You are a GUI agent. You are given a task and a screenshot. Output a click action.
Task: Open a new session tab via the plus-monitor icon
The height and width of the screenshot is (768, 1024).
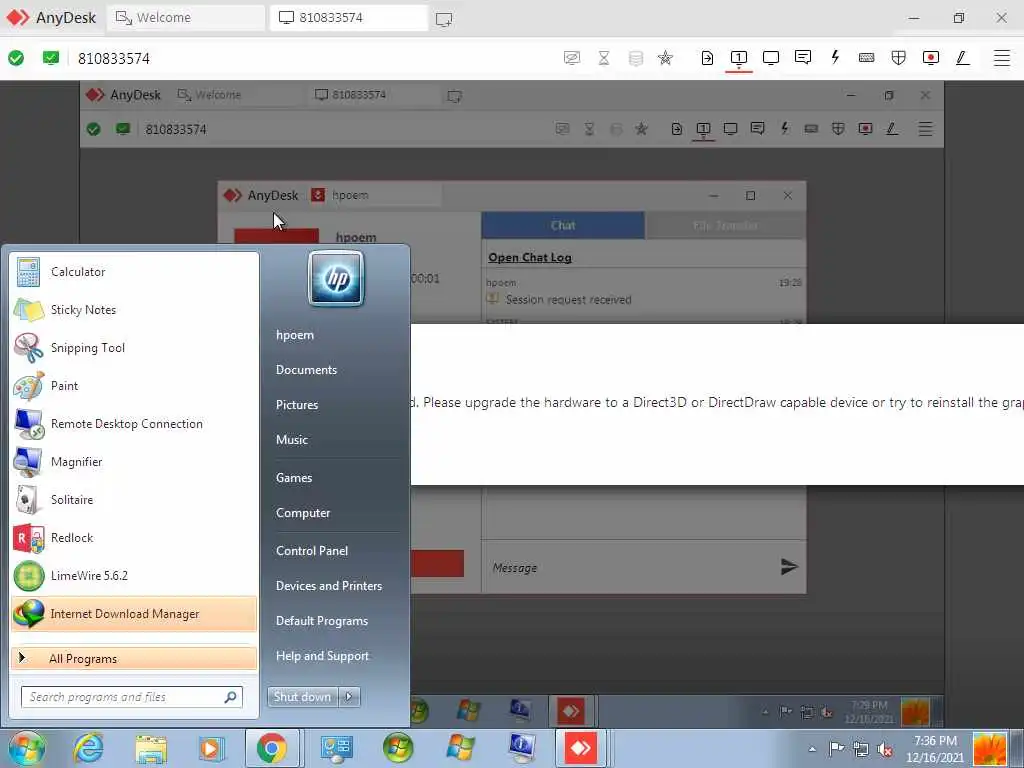point(444,19)
